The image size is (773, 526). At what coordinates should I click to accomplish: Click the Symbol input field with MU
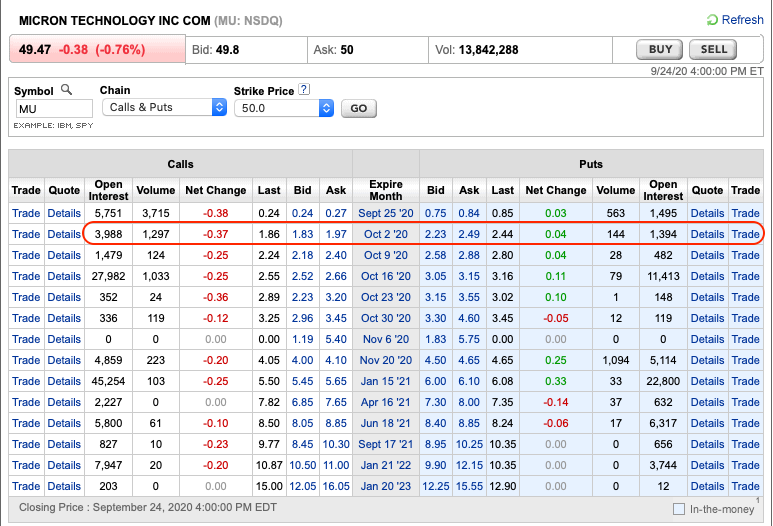coord(50,108)
